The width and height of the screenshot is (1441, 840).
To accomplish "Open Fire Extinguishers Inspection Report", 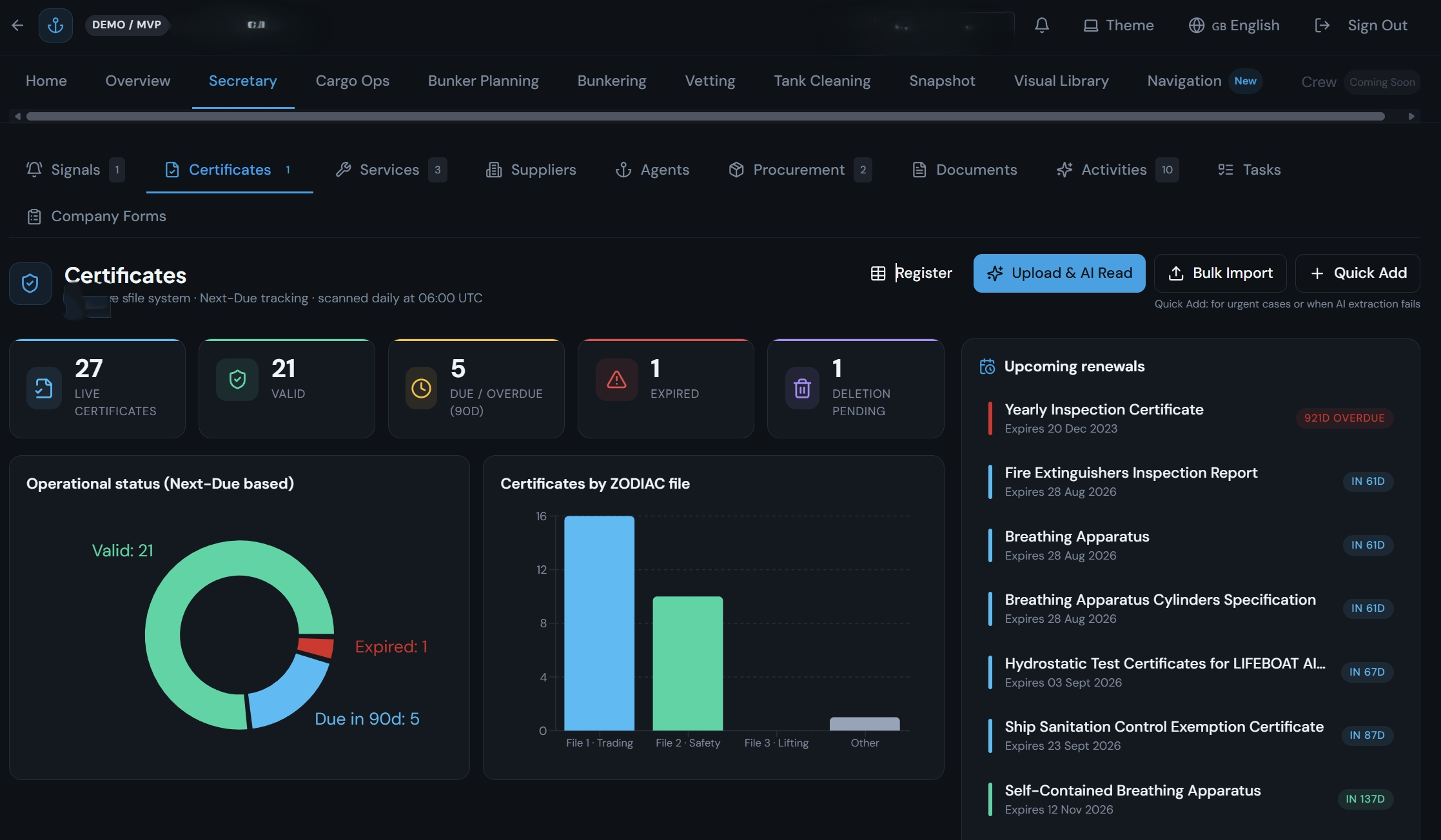I will (x=1190, y=482).
